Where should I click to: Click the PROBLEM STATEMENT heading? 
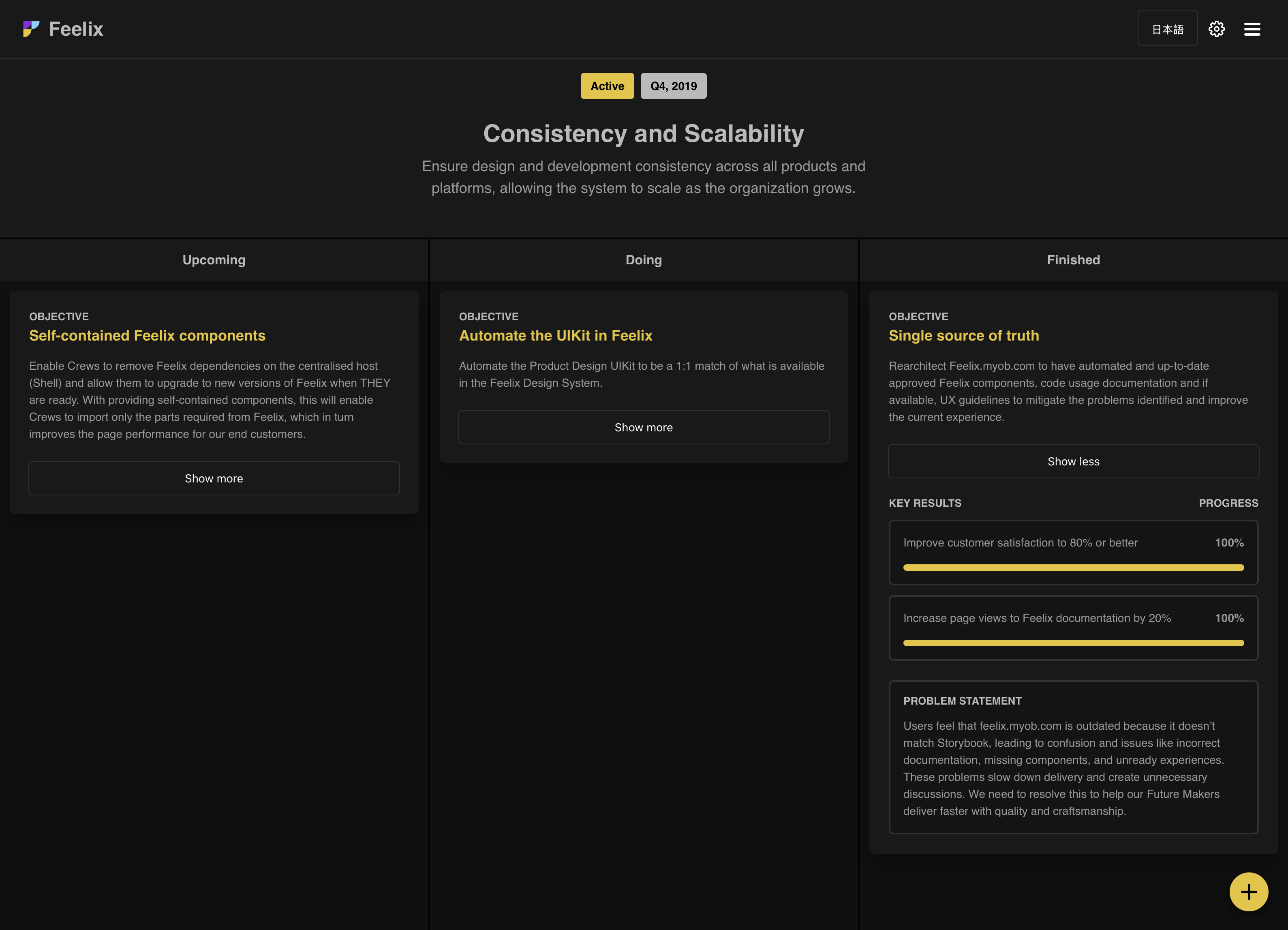click(962, 701)
